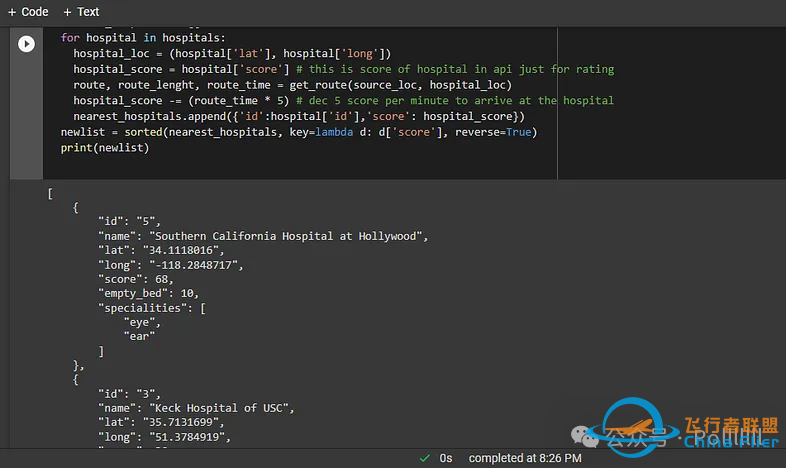
Task: Click the "score": 68 output line
Action: coord(135,279)
